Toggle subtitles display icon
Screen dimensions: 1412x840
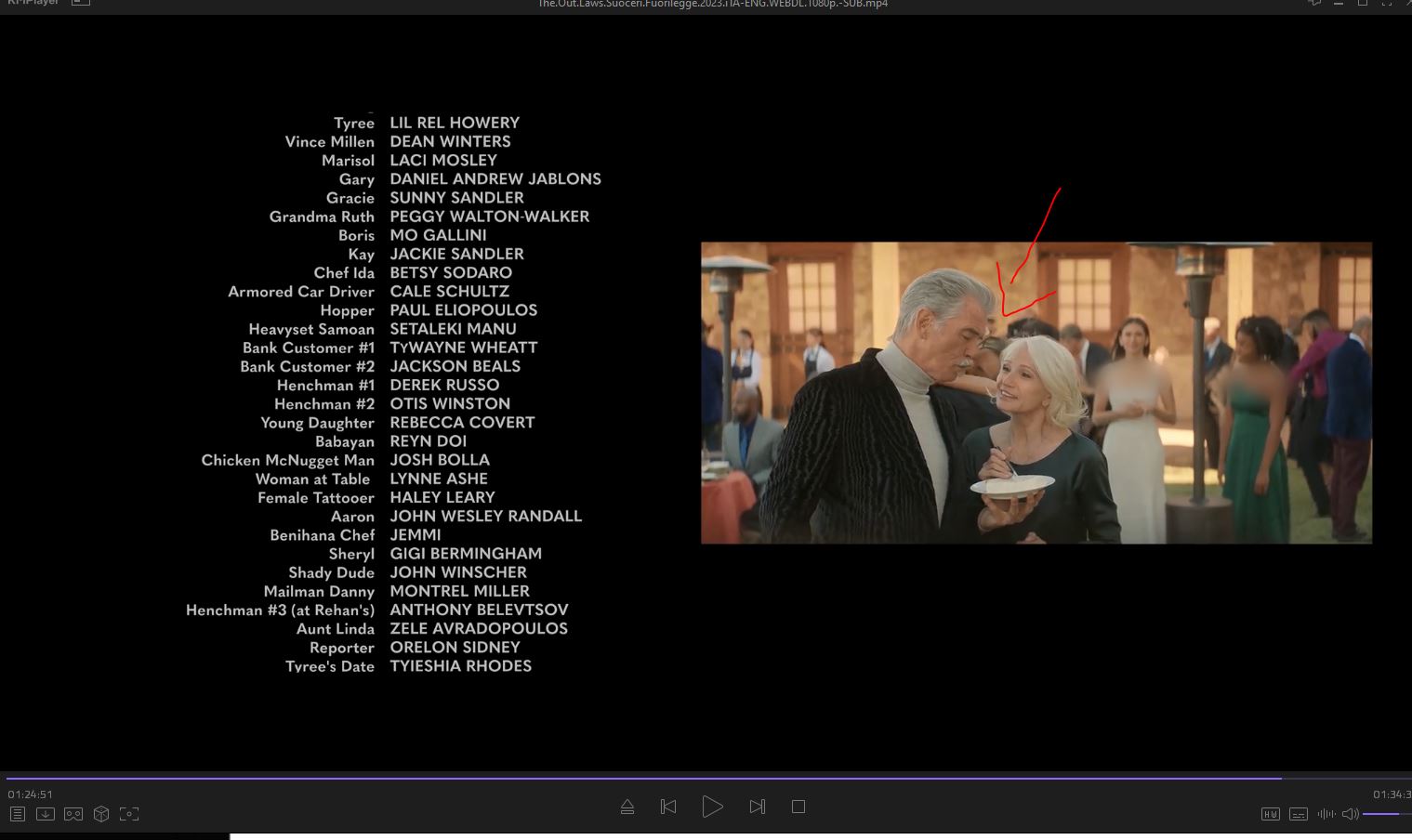pos(1299,814)
